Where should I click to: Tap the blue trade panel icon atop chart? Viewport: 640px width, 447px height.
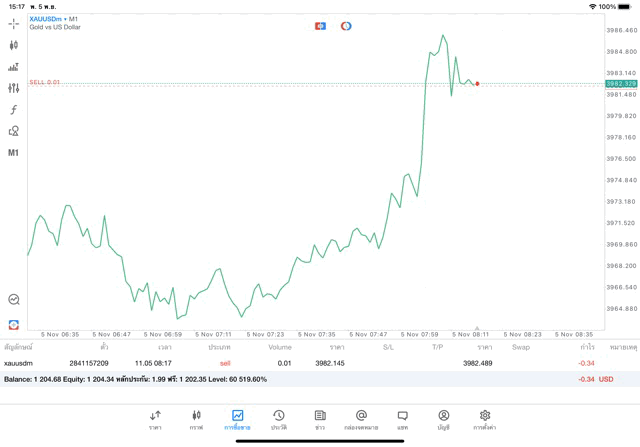tap(320, 26)
